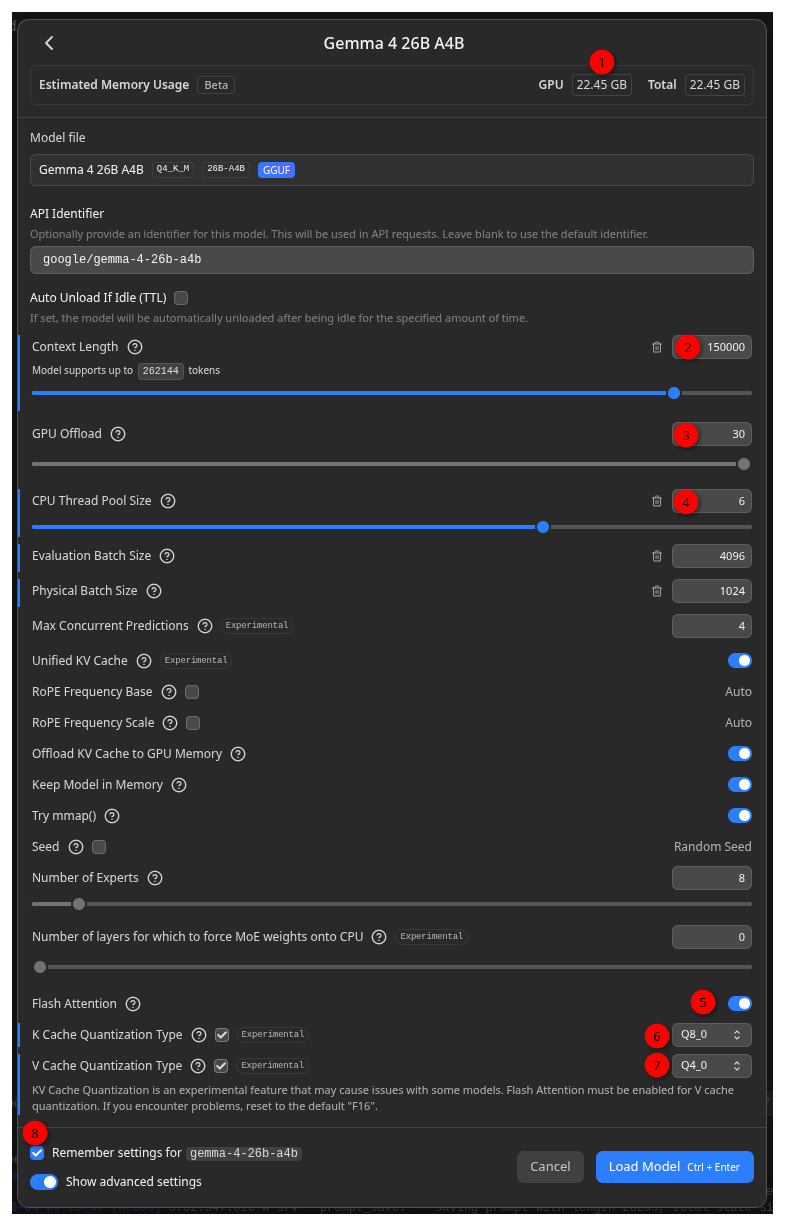Check the Seed checkbox
This screenshot has width=785, height=1226.
point(99,847)
